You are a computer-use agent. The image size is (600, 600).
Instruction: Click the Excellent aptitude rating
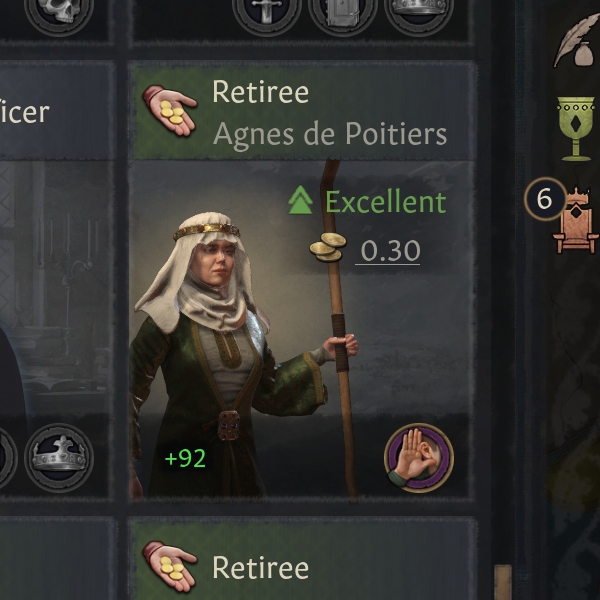coord(385,202)
